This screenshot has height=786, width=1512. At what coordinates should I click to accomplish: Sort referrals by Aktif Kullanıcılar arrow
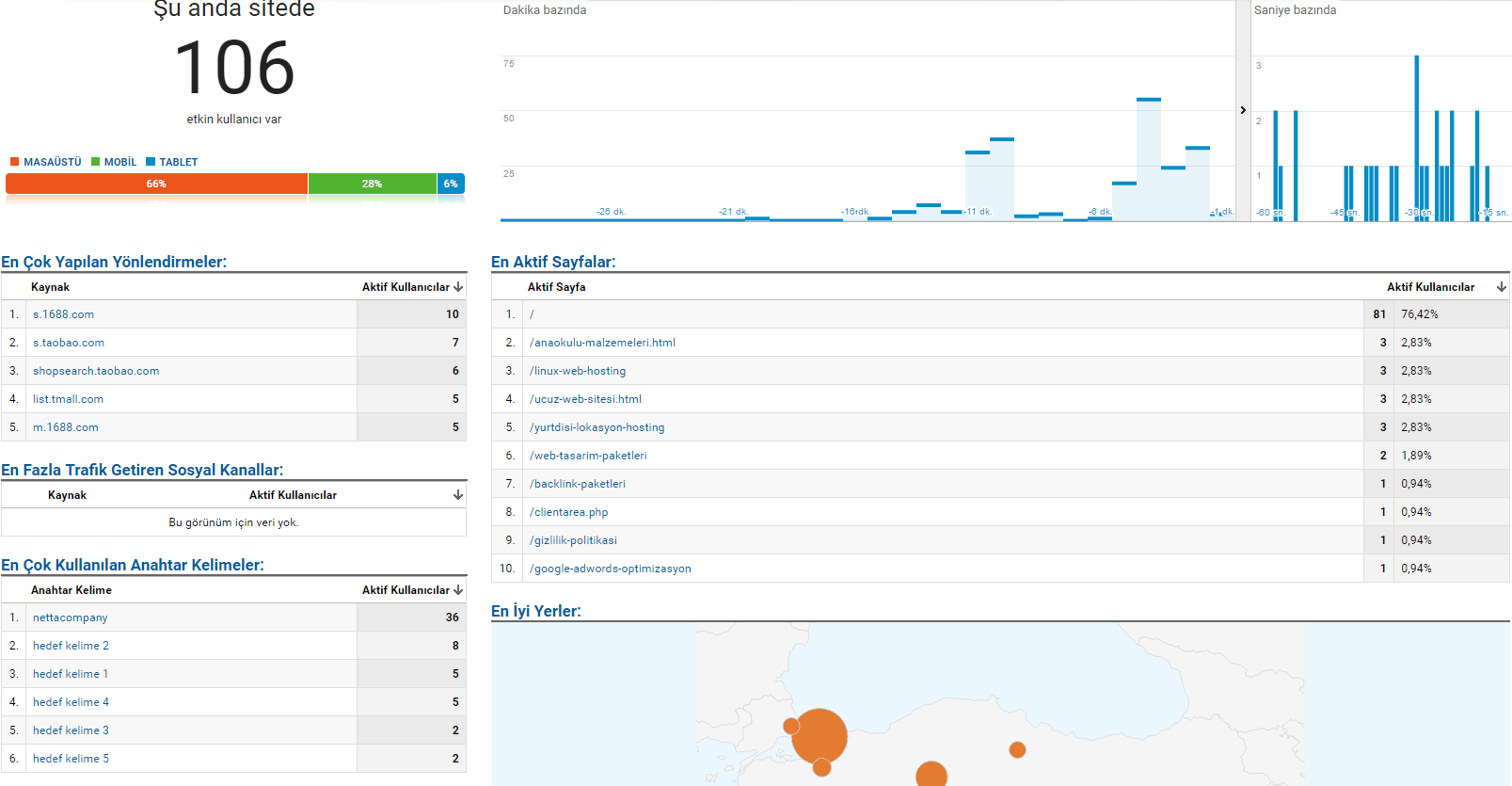[x=458, y=287]
